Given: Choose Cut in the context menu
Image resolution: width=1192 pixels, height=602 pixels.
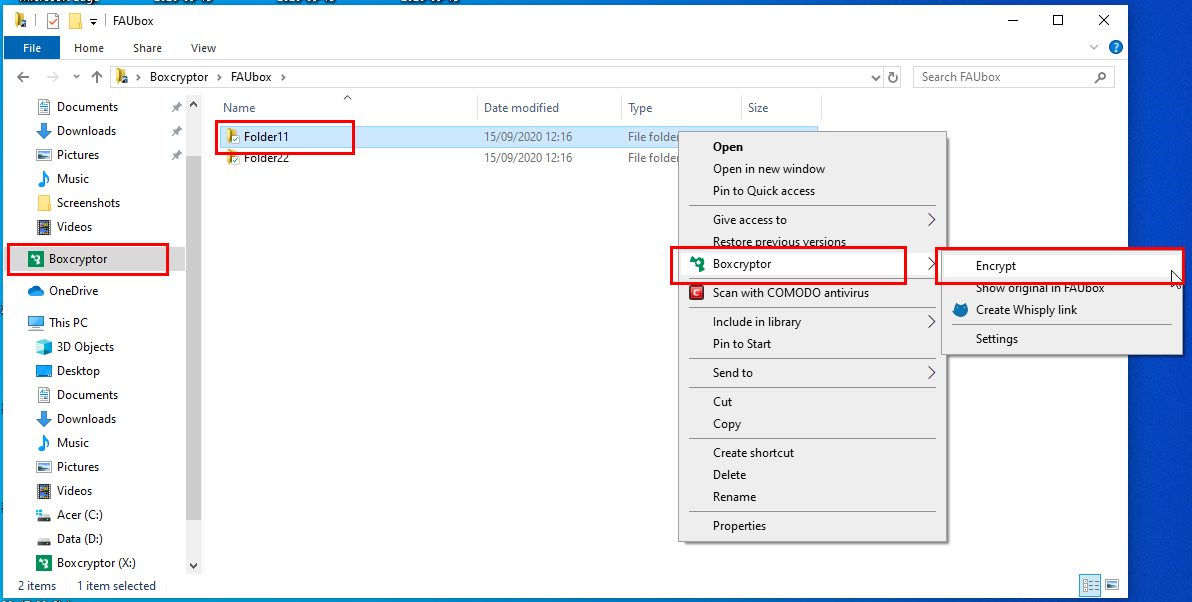Looking at the screenshot, I should pyautogui.click(x=722, y=401).
